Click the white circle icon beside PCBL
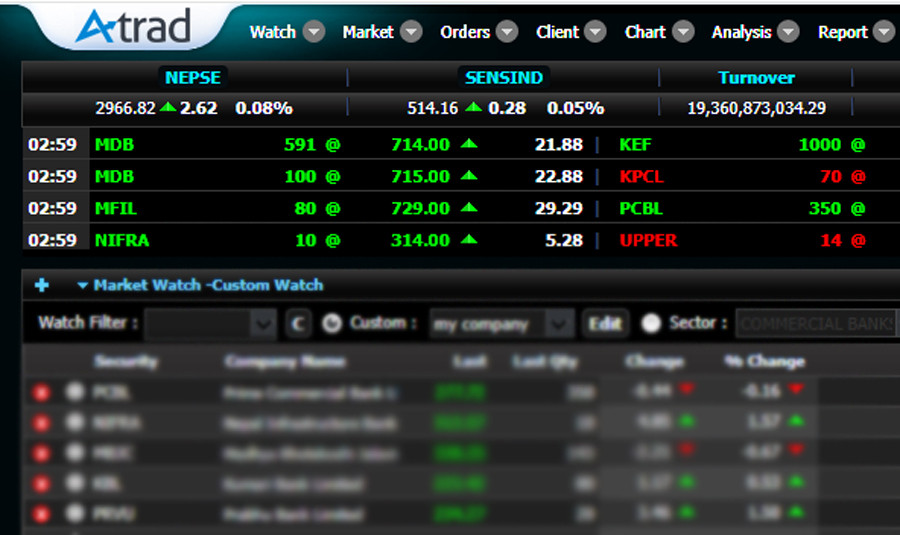 (x=75, y=391)
